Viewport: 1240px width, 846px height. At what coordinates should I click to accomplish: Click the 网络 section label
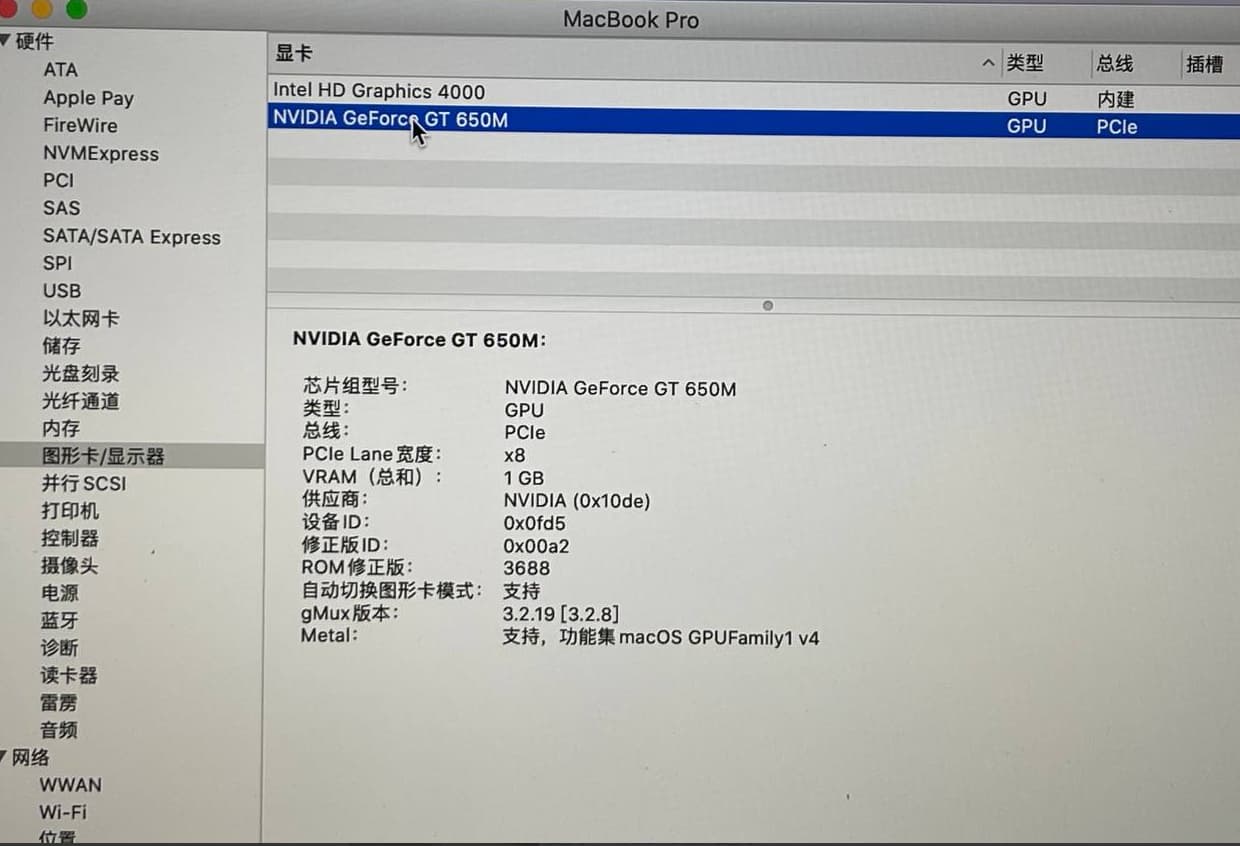pos(31,757)
